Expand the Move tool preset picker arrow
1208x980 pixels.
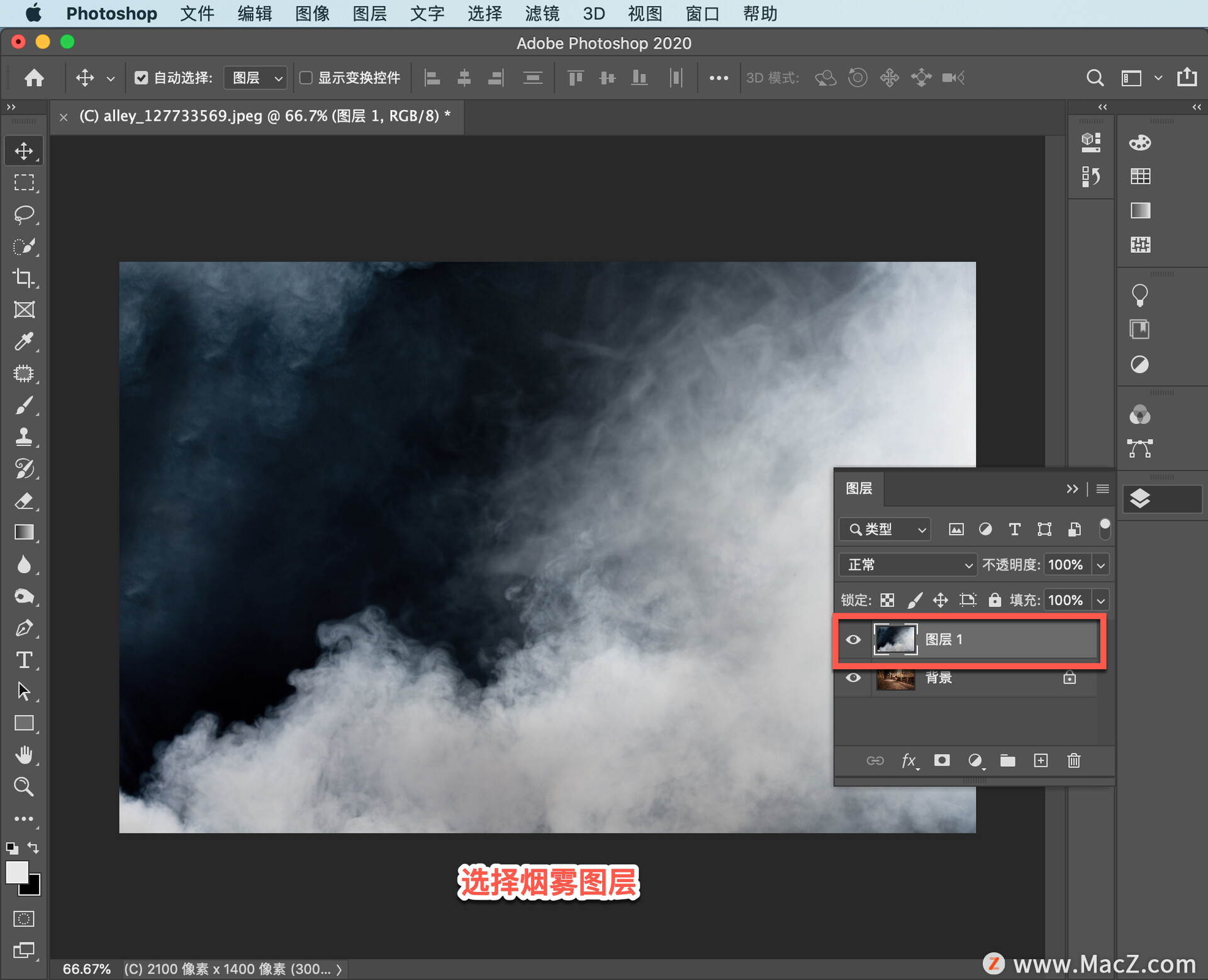pos(111,79)
